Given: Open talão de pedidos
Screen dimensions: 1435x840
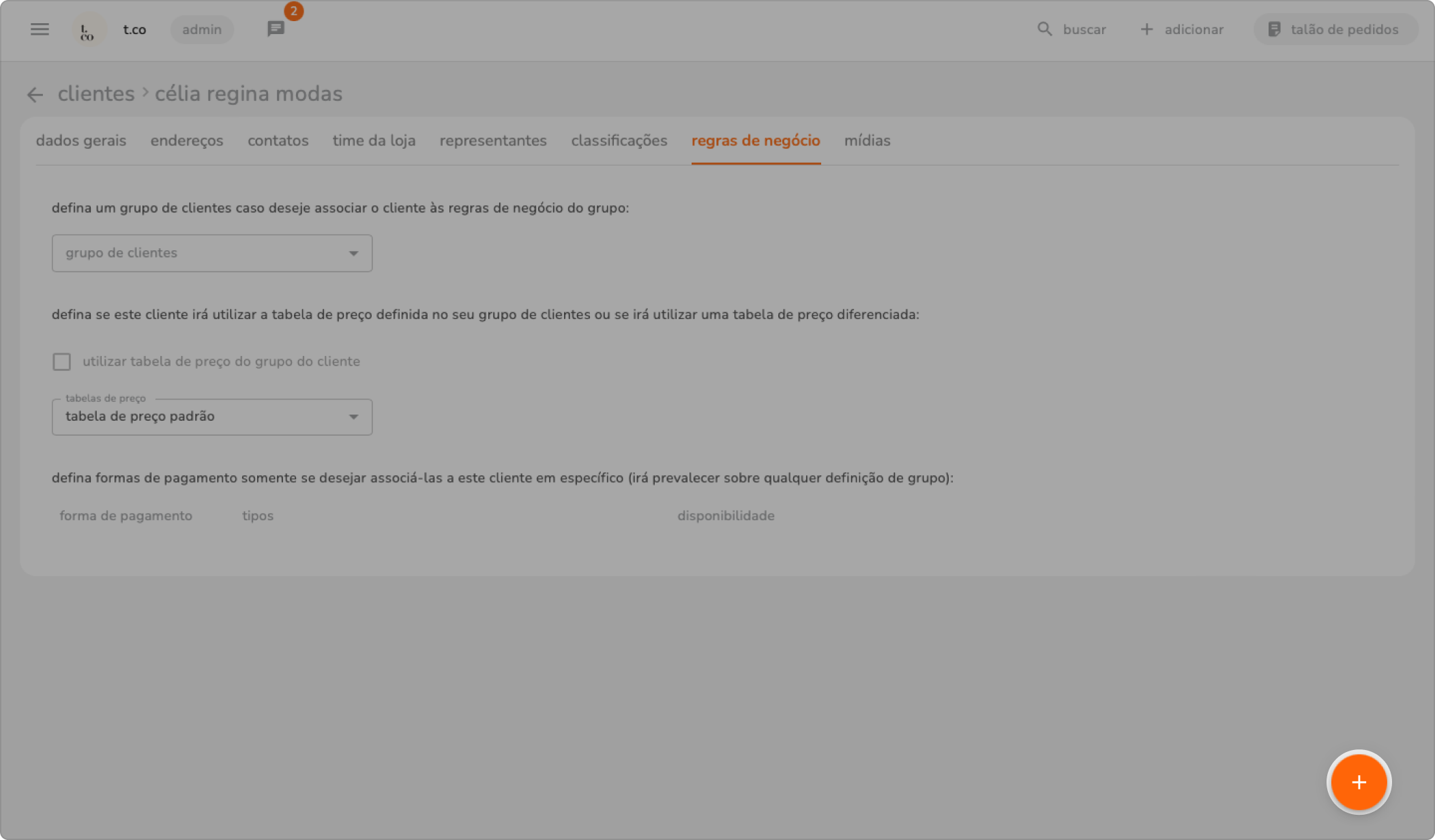Looking at the screenshot, I should [x=1335, y=29].
